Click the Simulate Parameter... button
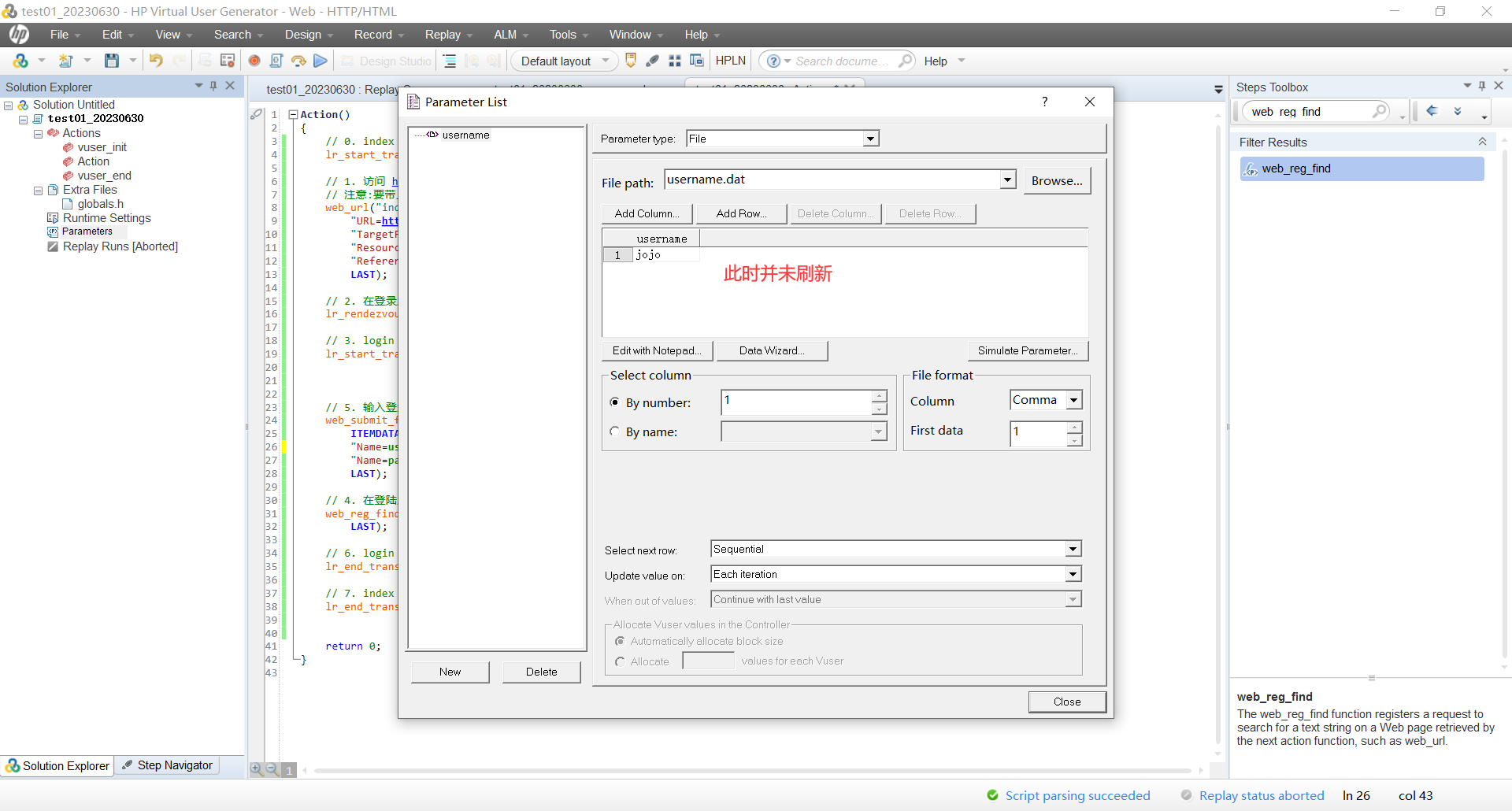Viewport: 1512px width, 811px height. (1028, 350)
